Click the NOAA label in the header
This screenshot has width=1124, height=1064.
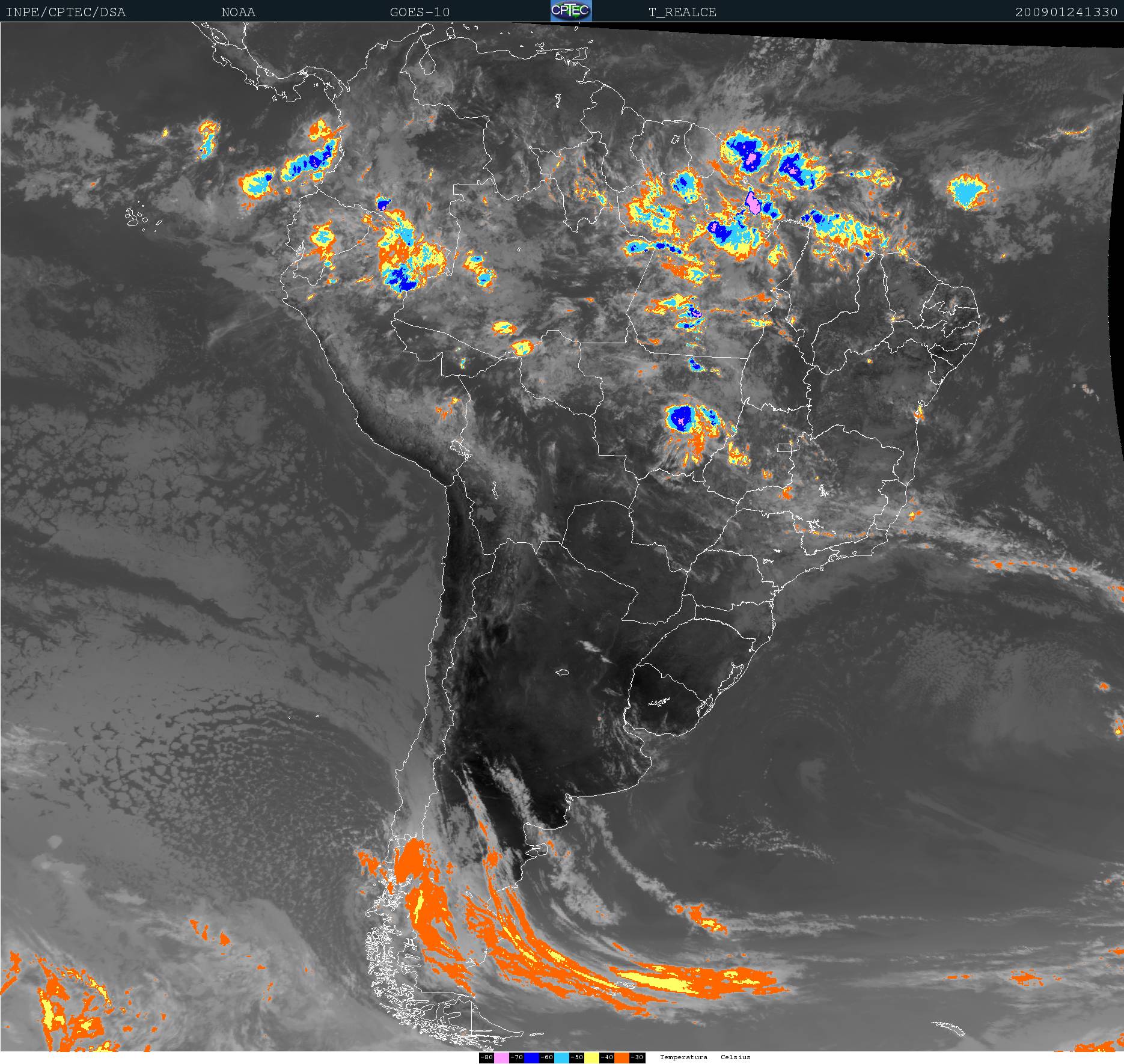click(x=238, y=12)
